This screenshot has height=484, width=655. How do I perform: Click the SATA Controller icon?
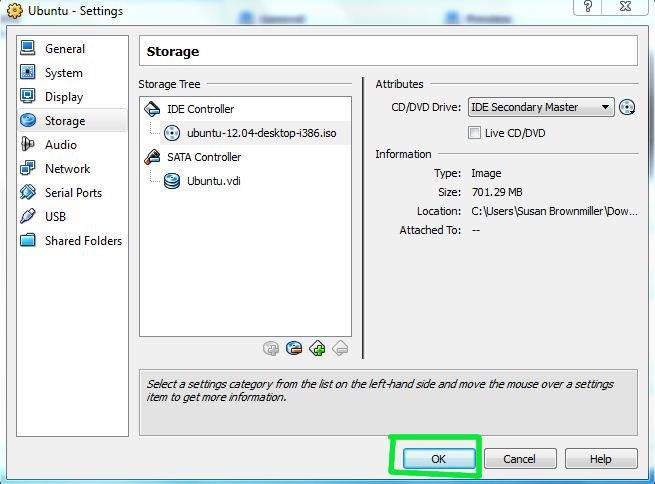coord(152,157)
